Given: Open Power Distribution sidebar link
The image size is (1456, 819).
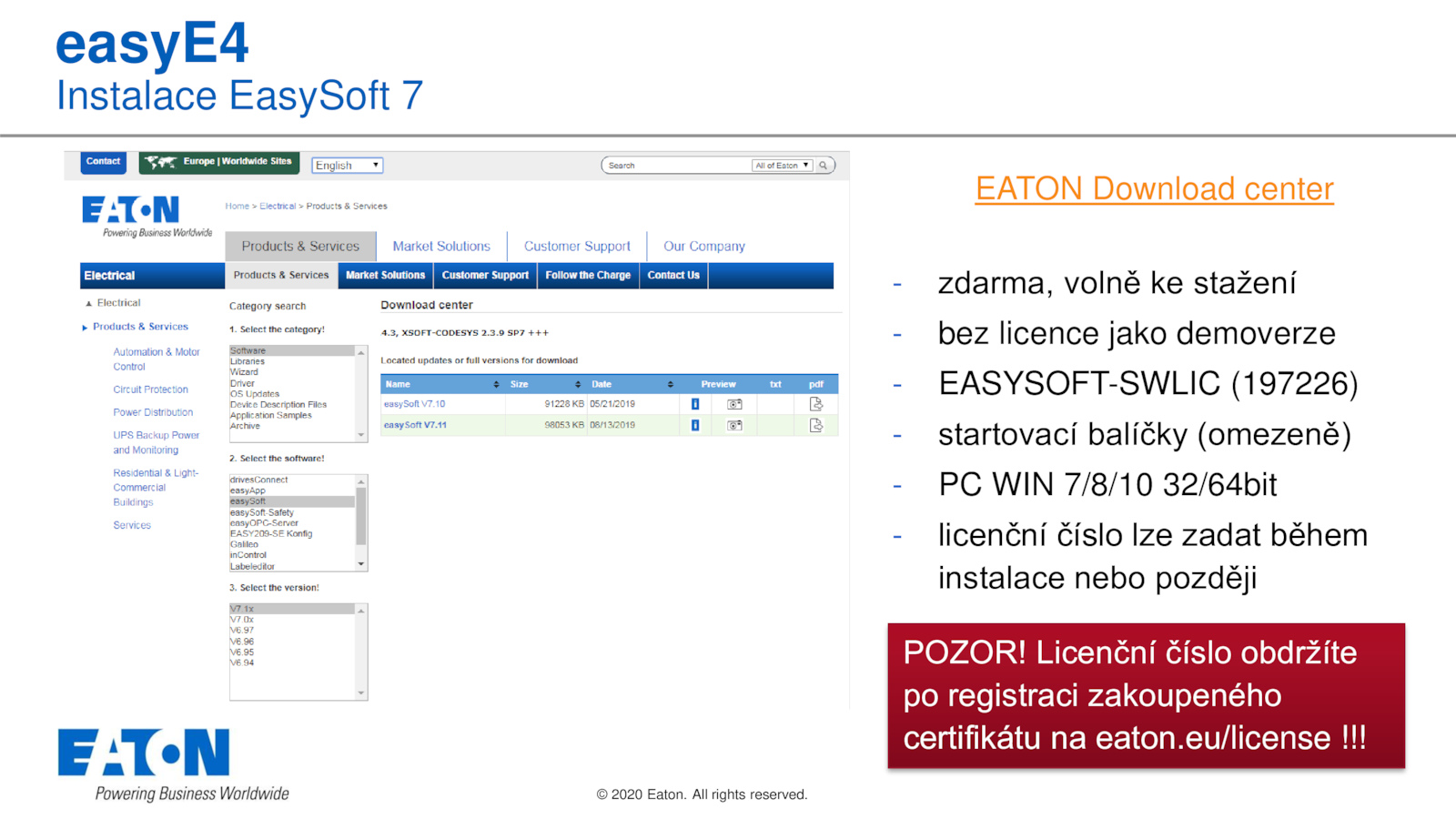Looking at the screenshot, I should (153, 412).
